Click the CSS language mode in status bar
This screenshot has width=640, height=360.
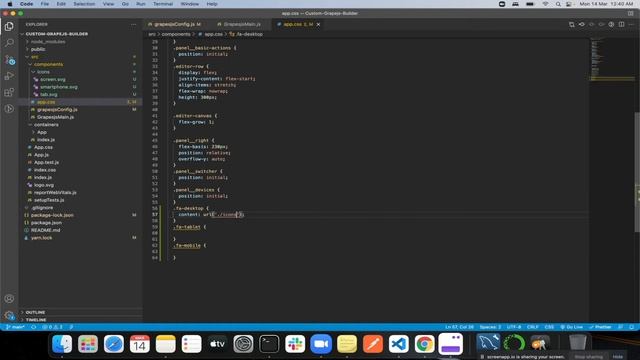click(x=549, y=327)
